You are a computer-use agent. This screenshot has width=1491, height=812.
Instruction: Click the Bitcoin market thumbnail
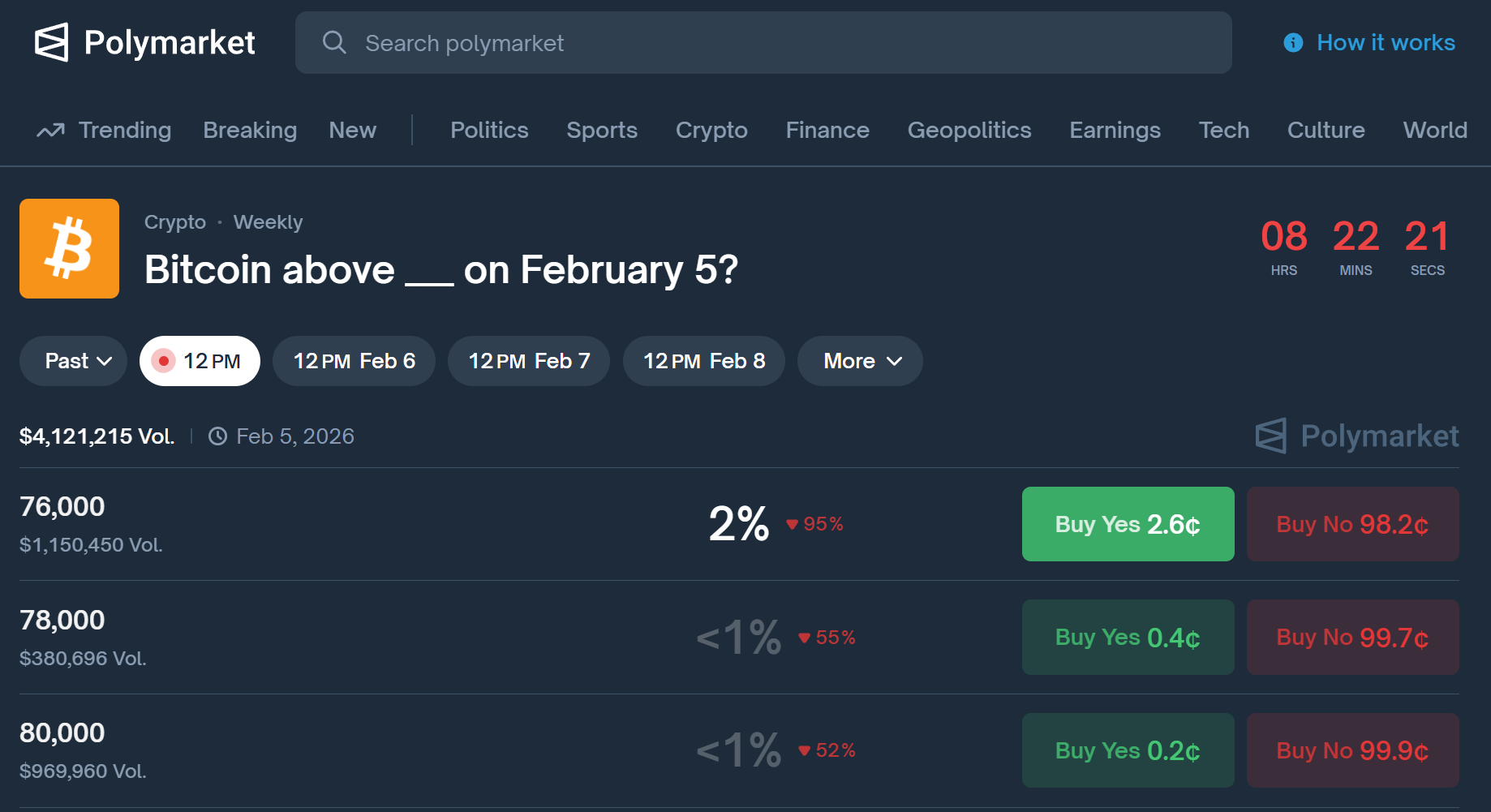click(69, 248)
